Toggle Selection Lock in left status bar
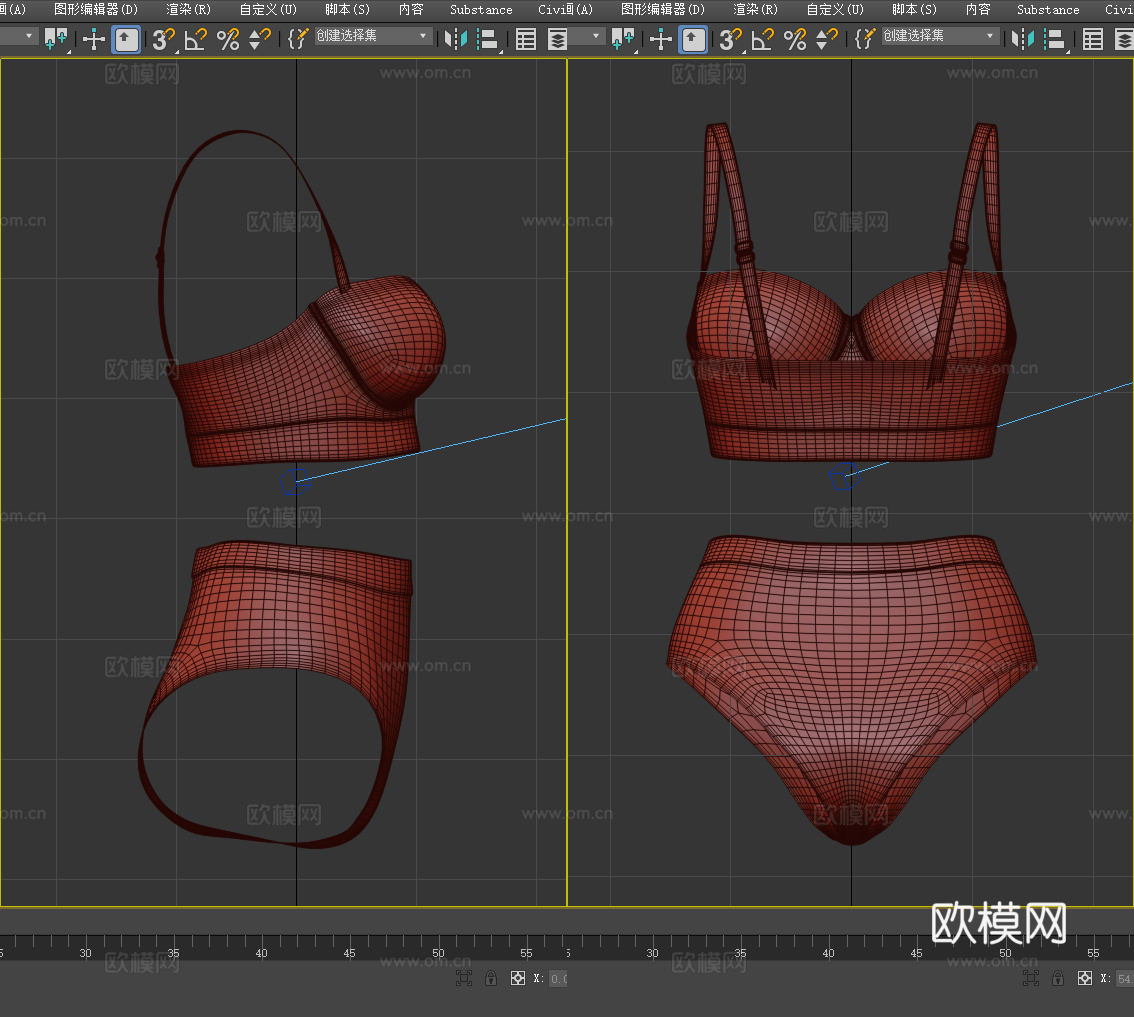Image resolution: width=1134 pixels, height=1017 pixels. point(491,979)
